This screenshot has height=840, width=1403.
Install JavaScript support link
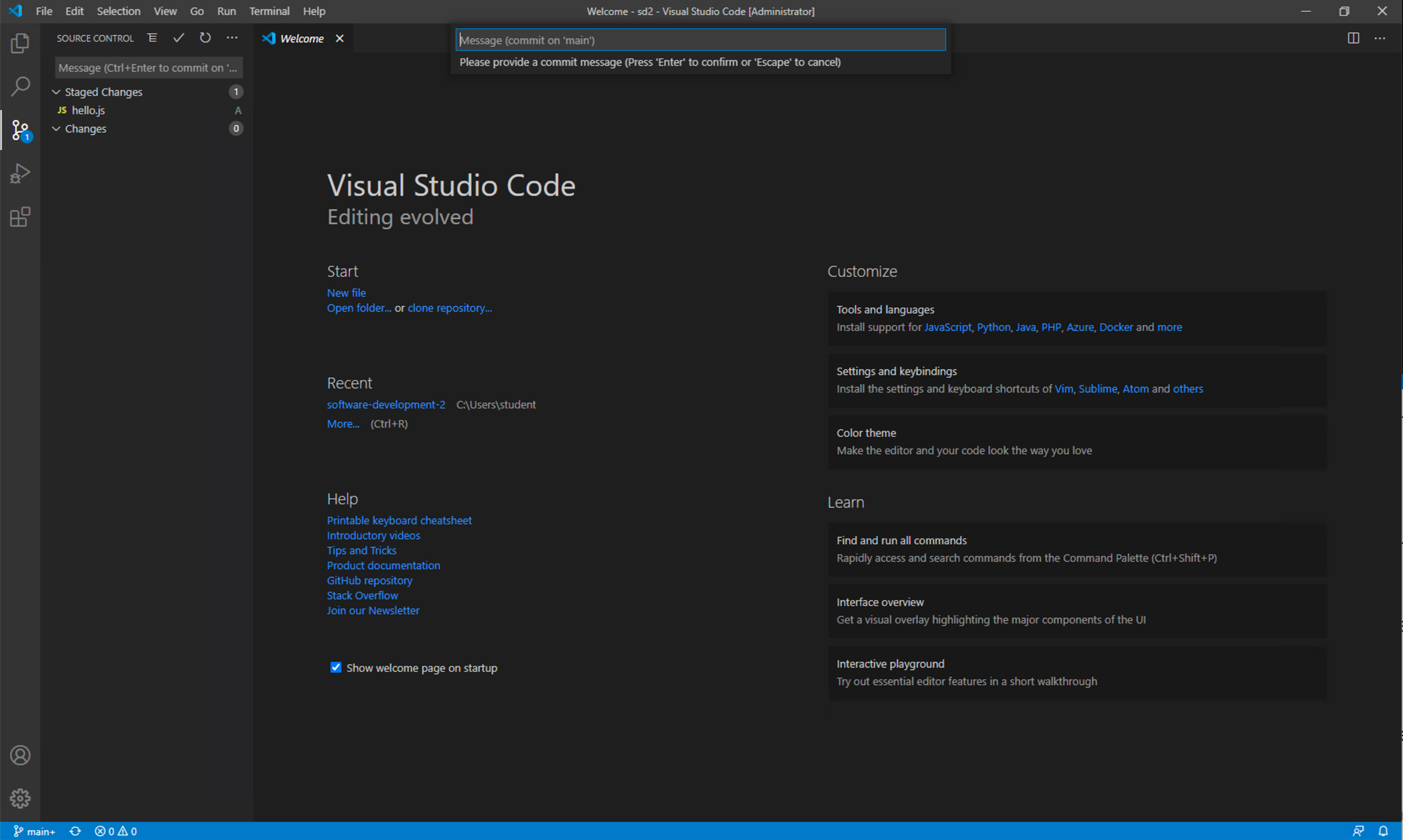pos(947,327)
